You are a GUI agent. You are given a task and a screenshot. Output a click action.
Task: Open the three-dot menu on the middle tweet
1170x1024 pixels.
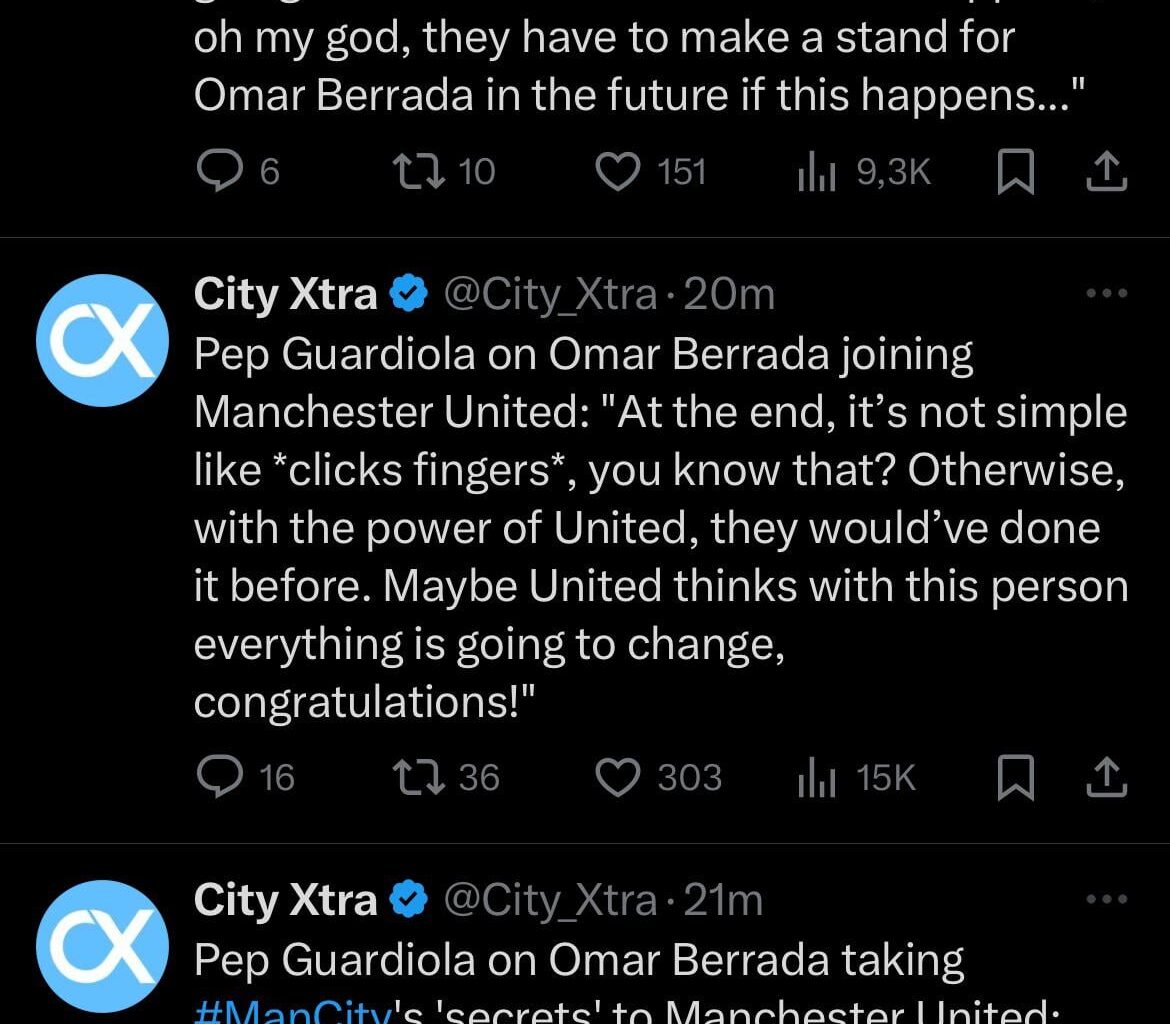[x=1106, y=292]
